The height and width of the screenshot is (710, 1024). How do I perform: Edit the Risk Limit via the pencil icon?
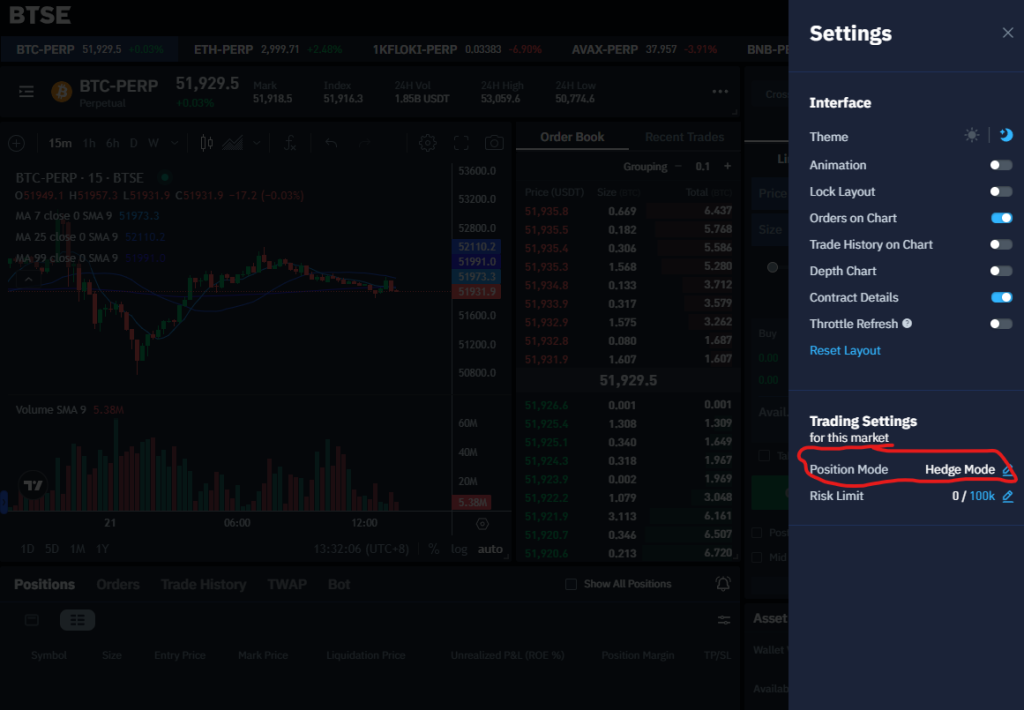(1006, 496)
